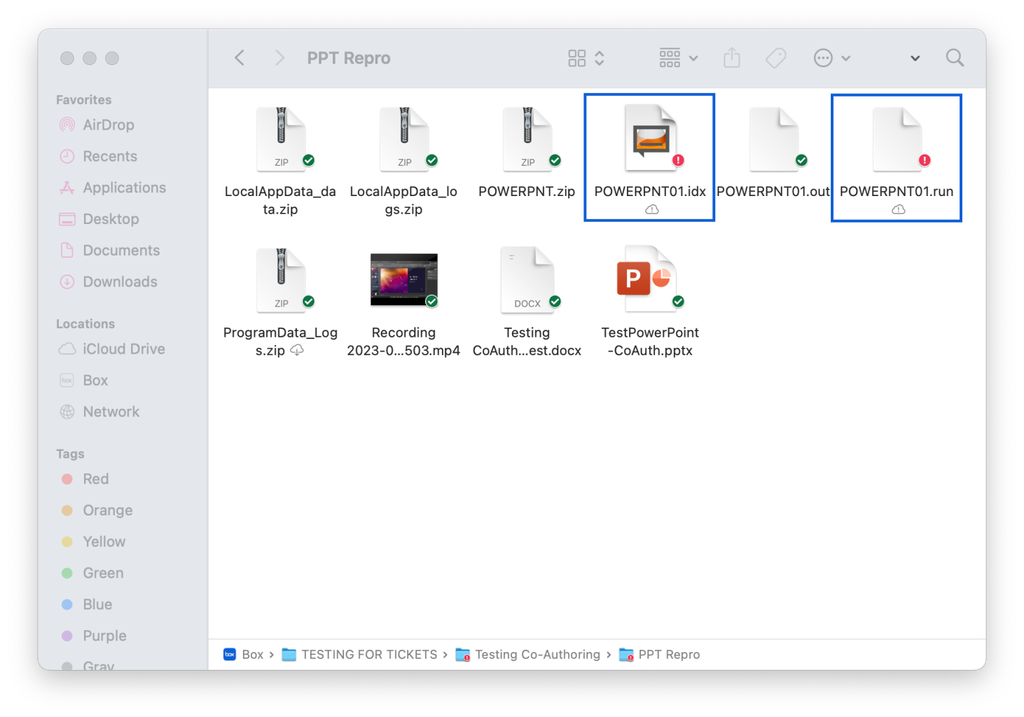Open AirDrop in the sidebar

(108, 125)
